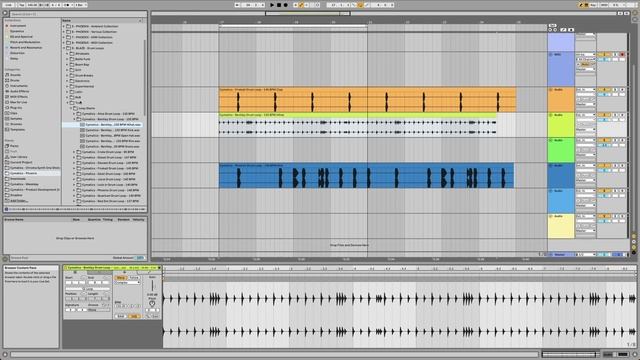Screen dimensions: 640x360
Task: Select the Master track header
Action: point(561,254)
